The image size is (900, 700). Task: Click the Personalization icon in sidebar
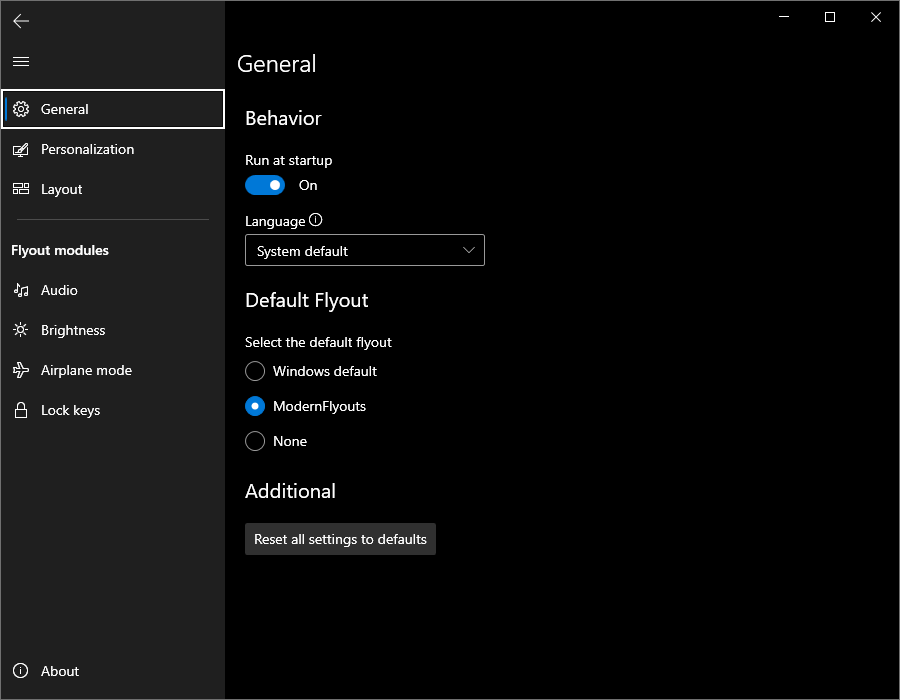(21, 149)
